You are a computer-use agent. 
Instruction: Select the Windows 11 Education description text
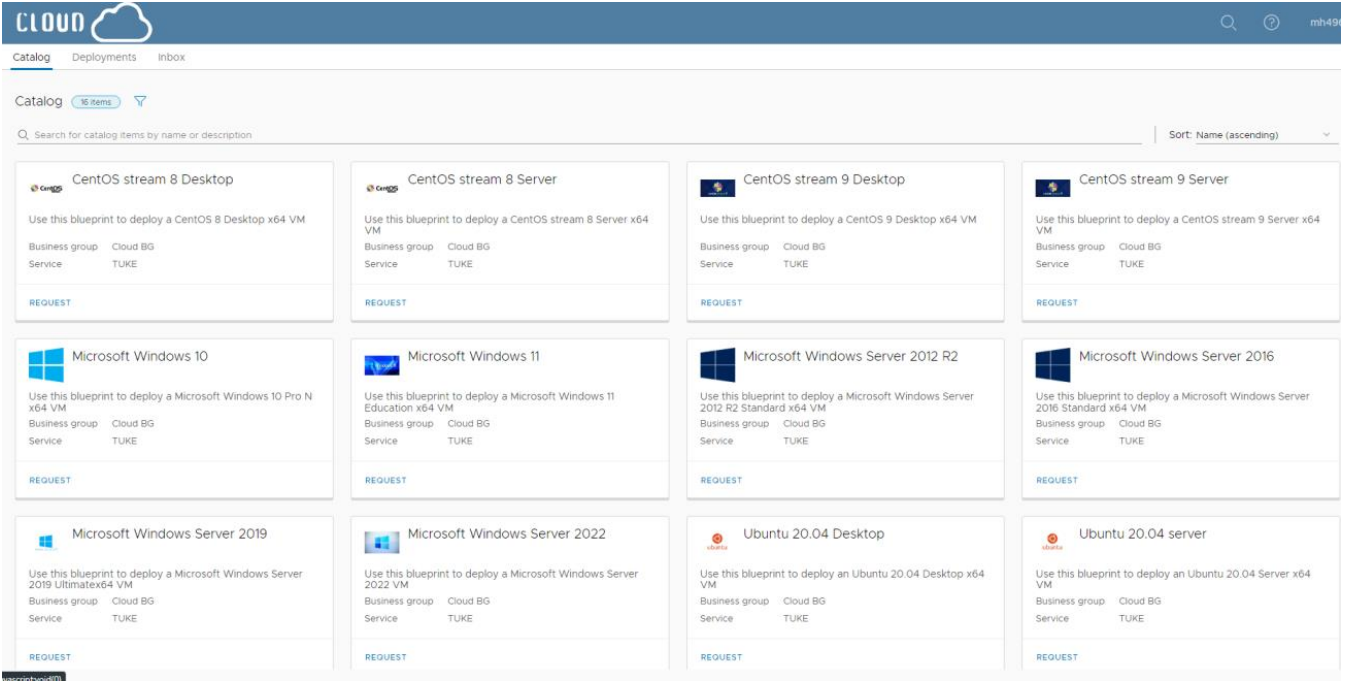[x=490, y=402]
